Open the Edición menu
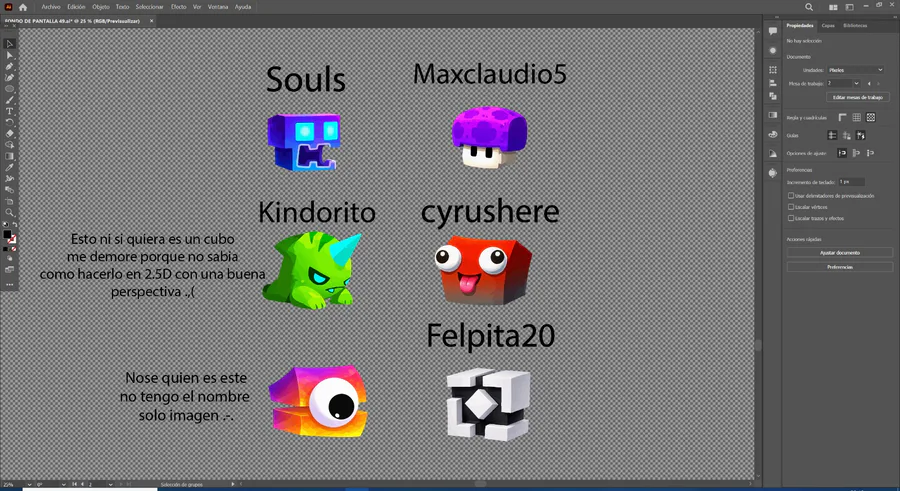 pos(76,7)
